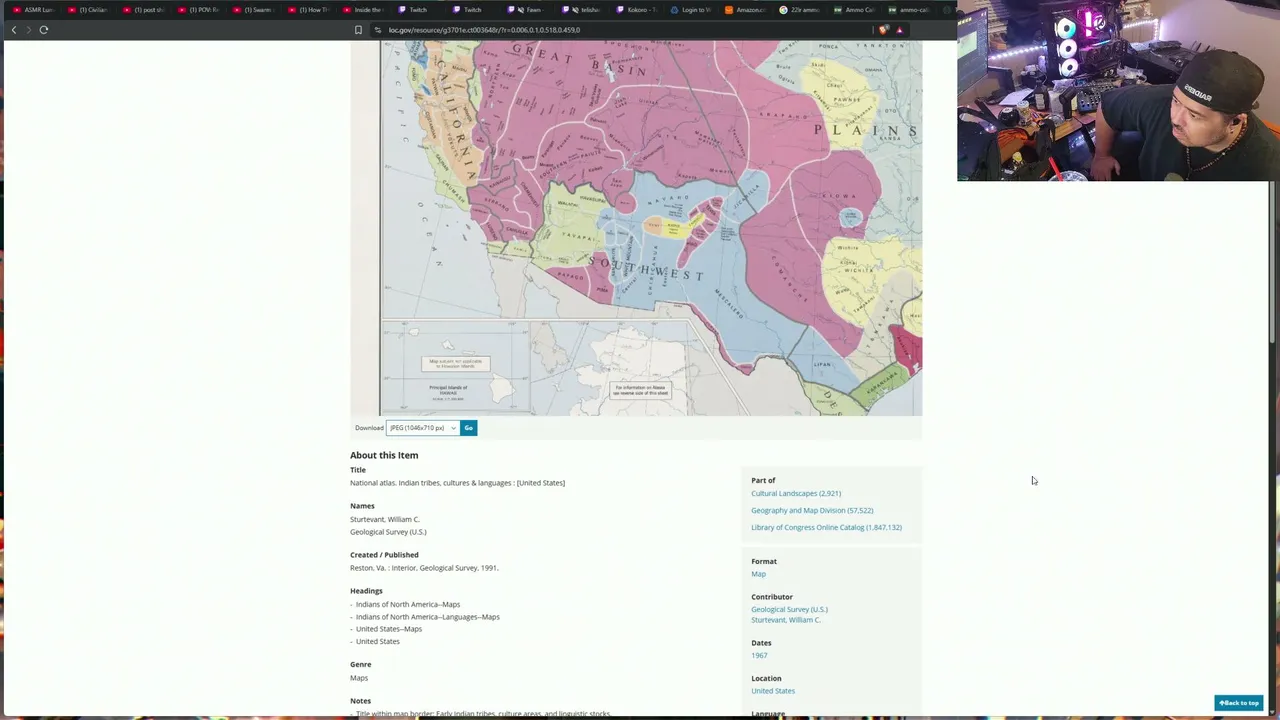Click Sturtevant, William C. contributor link
Image resolution: width=1280 pixels, height=720 pixels.
click(786, 620)
